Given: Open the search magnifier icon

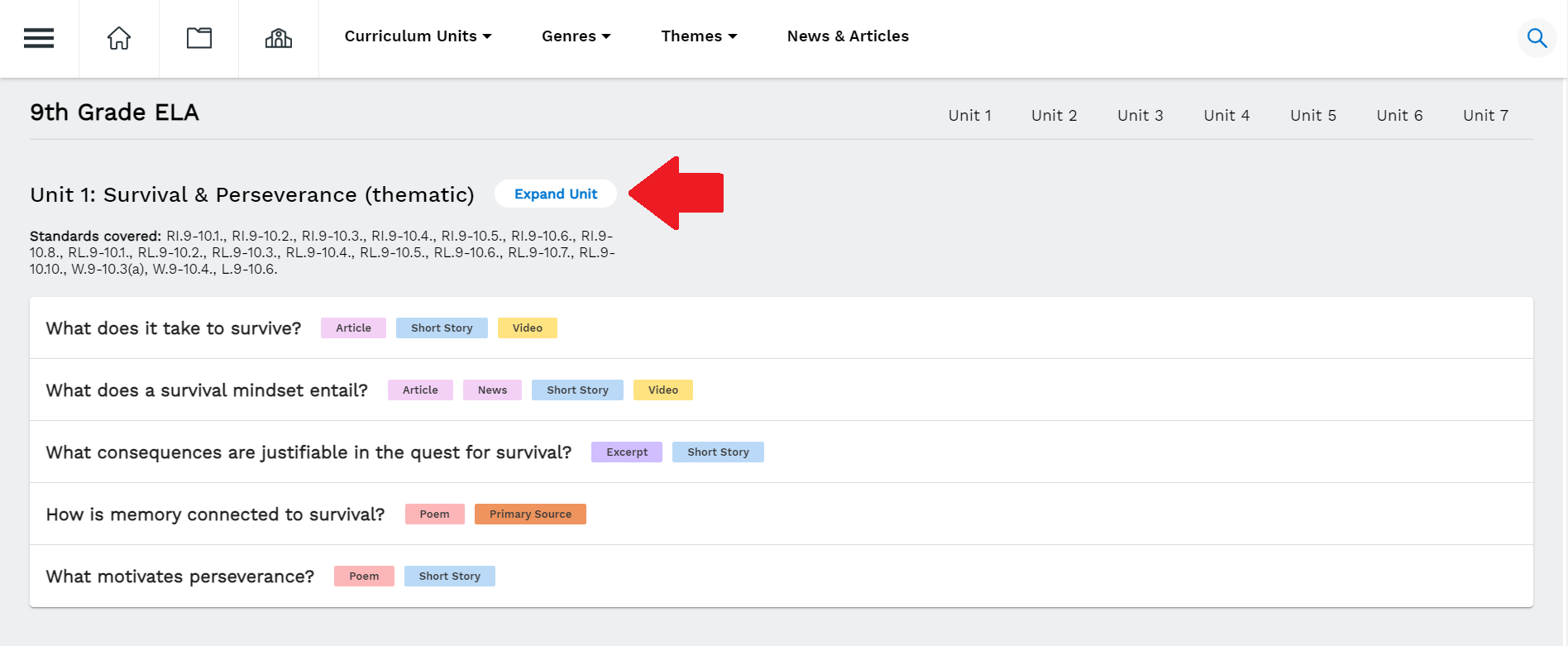Looking at the screenshot, I should coord(1537,38).
